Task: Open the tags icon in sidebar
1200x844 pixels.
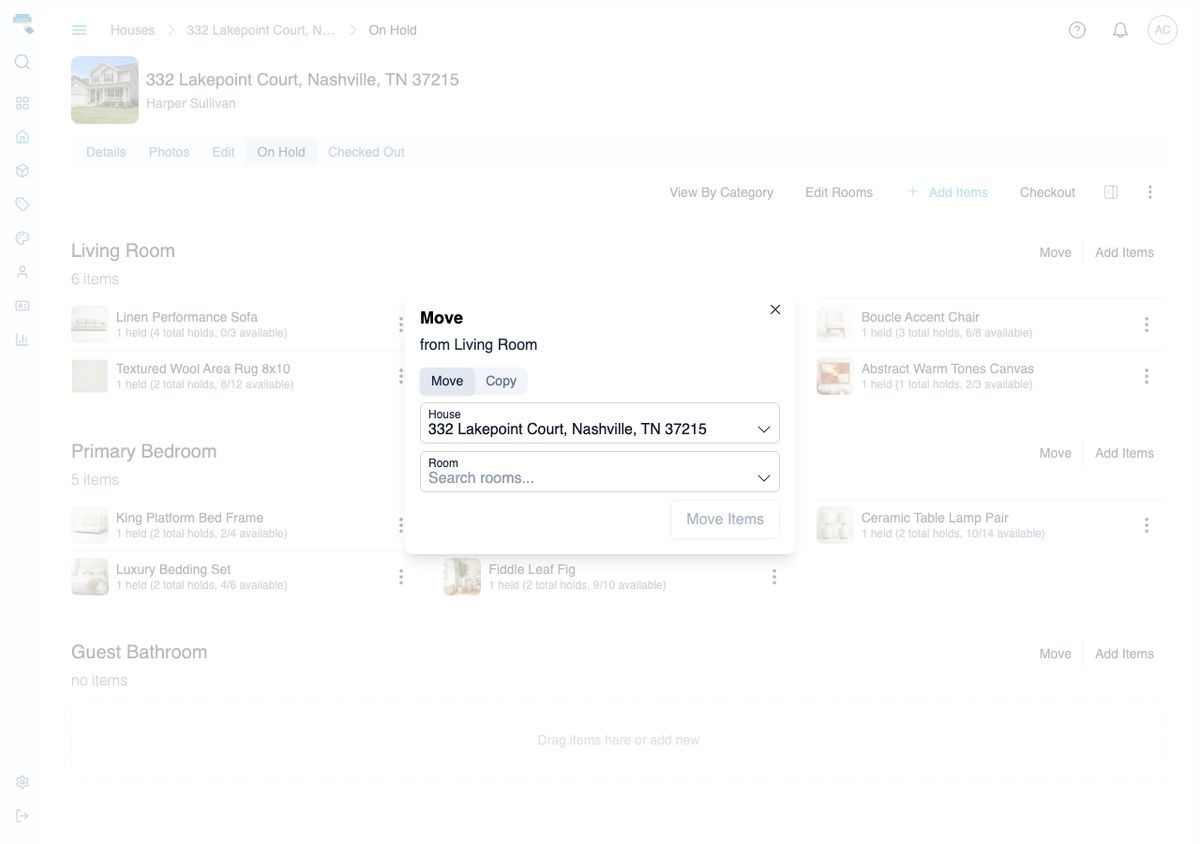Action: click(22, 204)
